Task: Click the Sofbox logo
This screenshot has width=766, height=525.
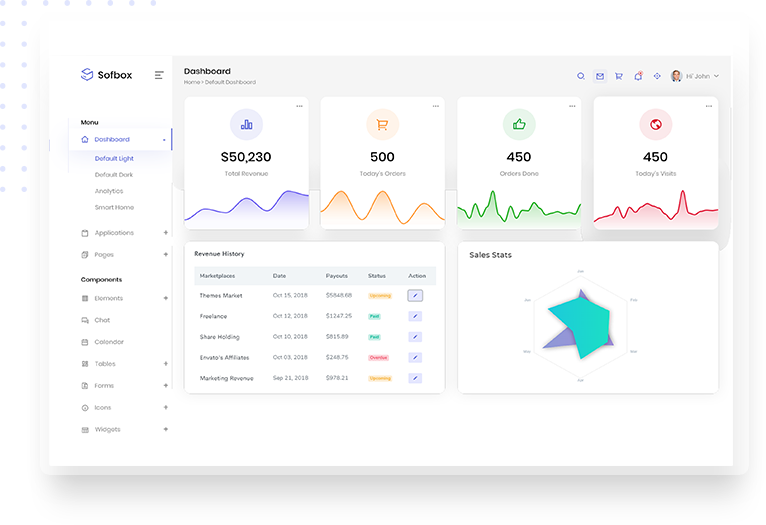Action: click(x=106, y=75)
